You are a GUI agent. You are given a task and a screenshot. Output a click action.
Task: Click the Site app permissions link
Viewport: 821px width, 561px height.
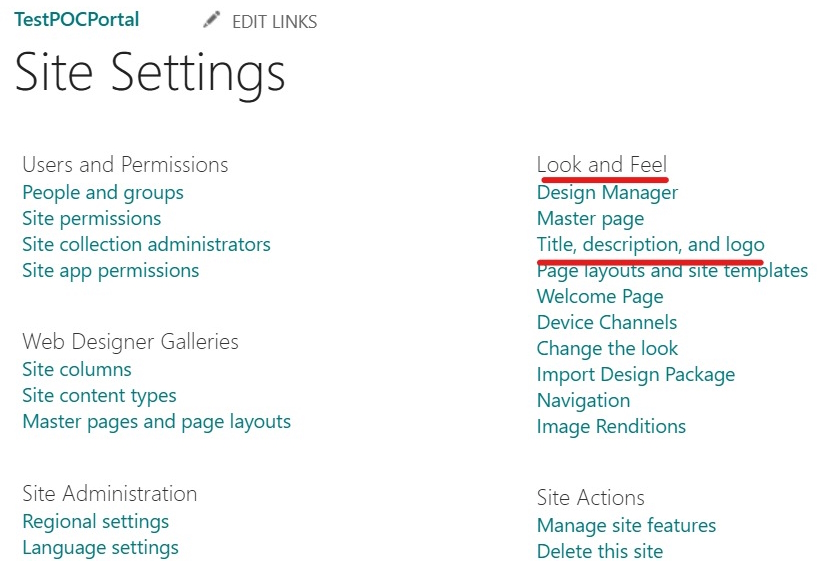tap(110, 270)
